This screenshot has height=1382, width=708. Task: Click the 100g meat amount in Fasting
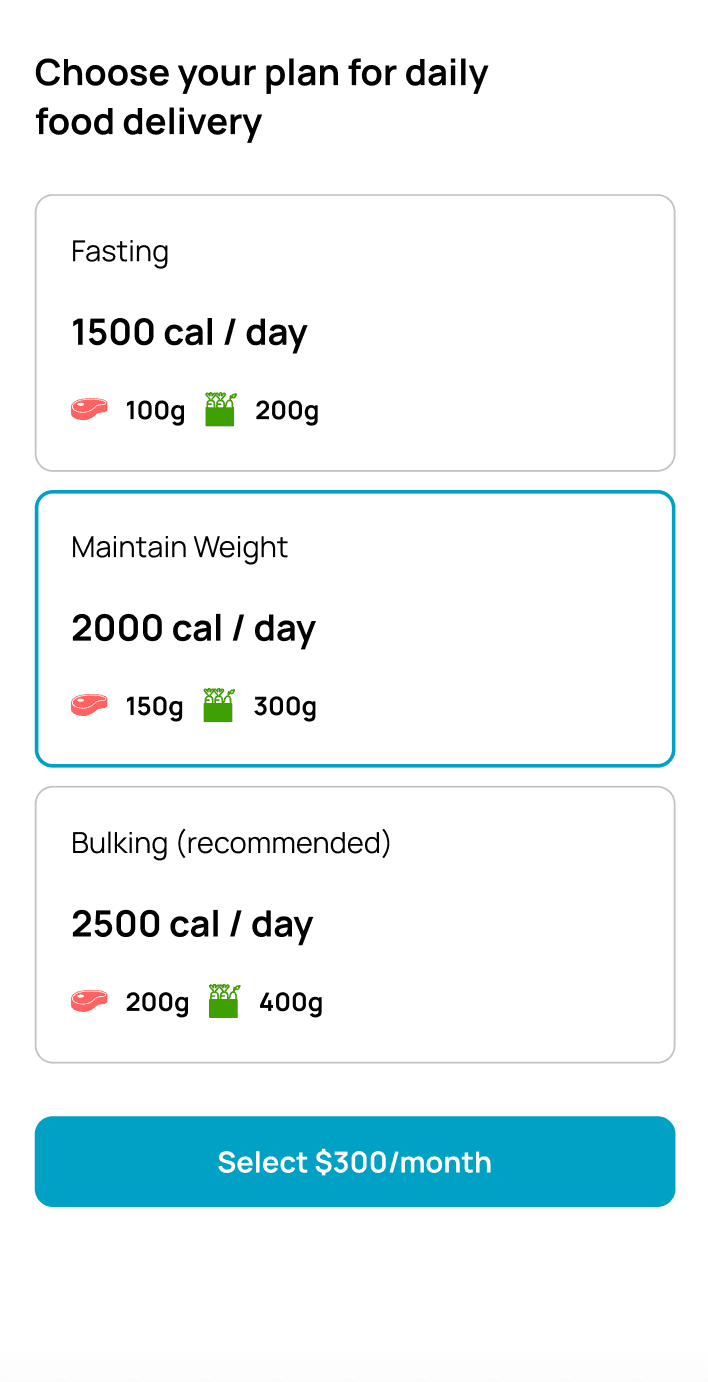point(155,411)
